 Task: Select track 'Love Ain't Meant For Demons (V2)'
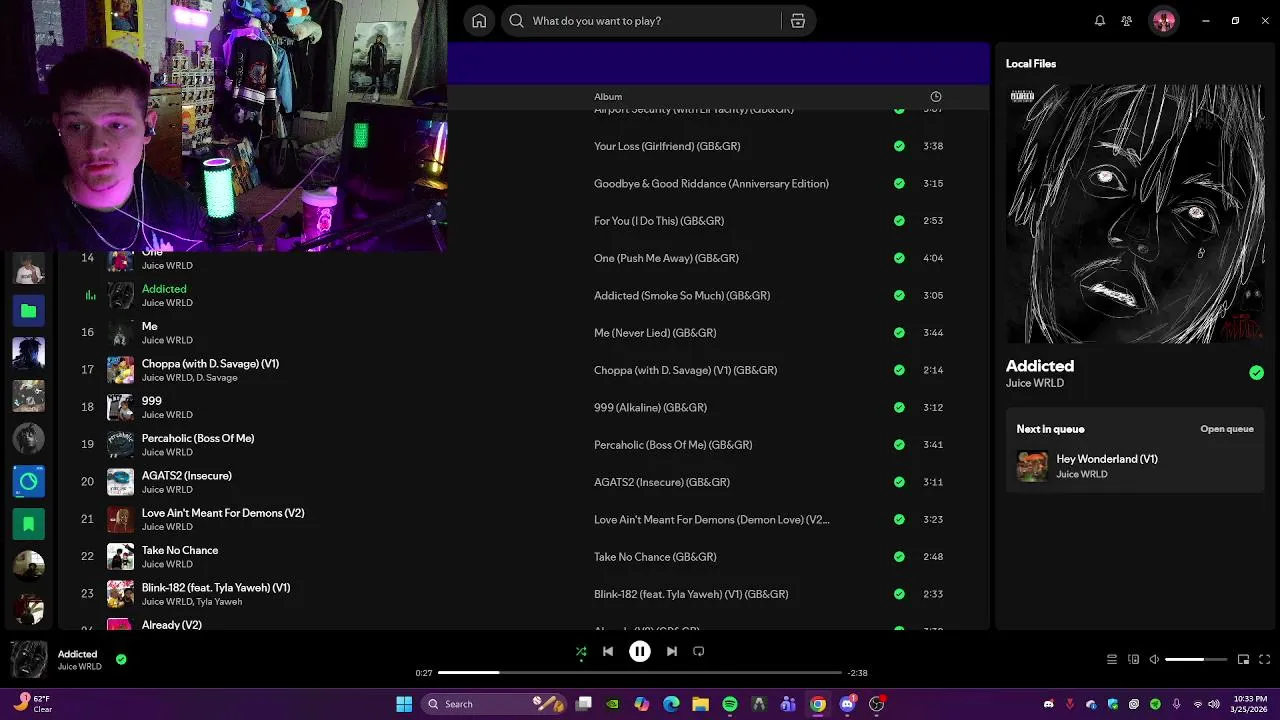[223, 513]
